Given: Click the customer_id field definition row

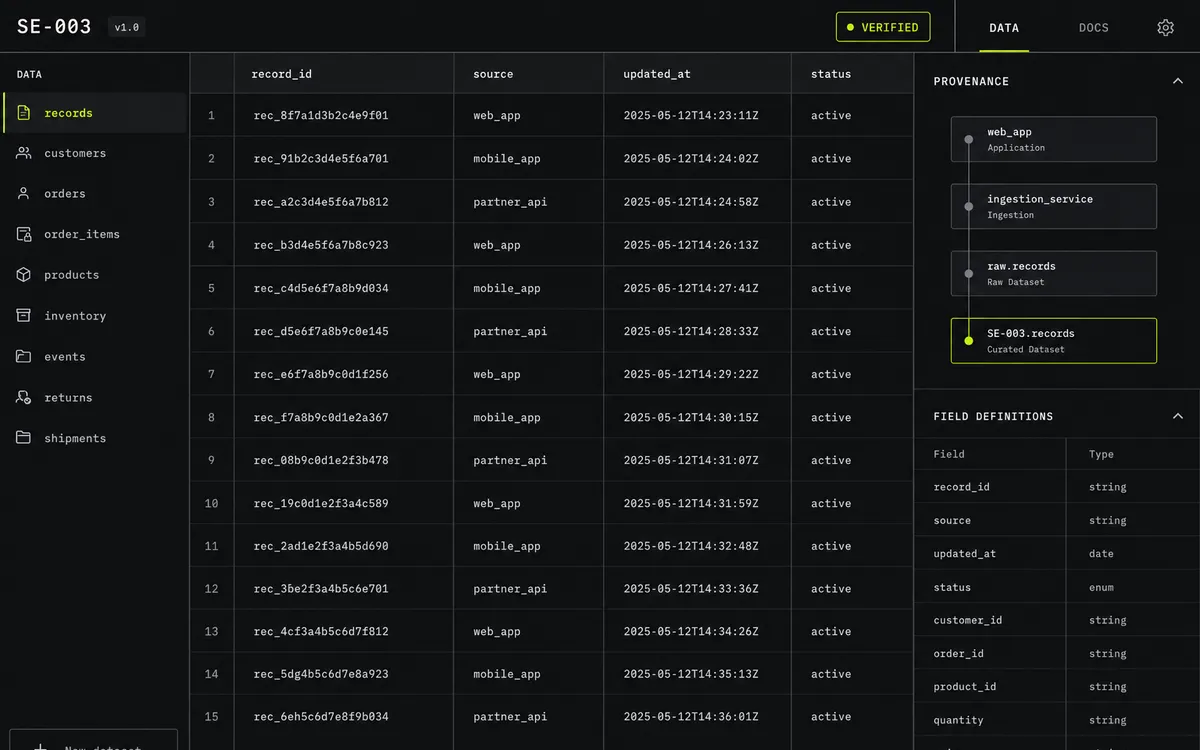Looking at the screenshot, I should 1057,620.
